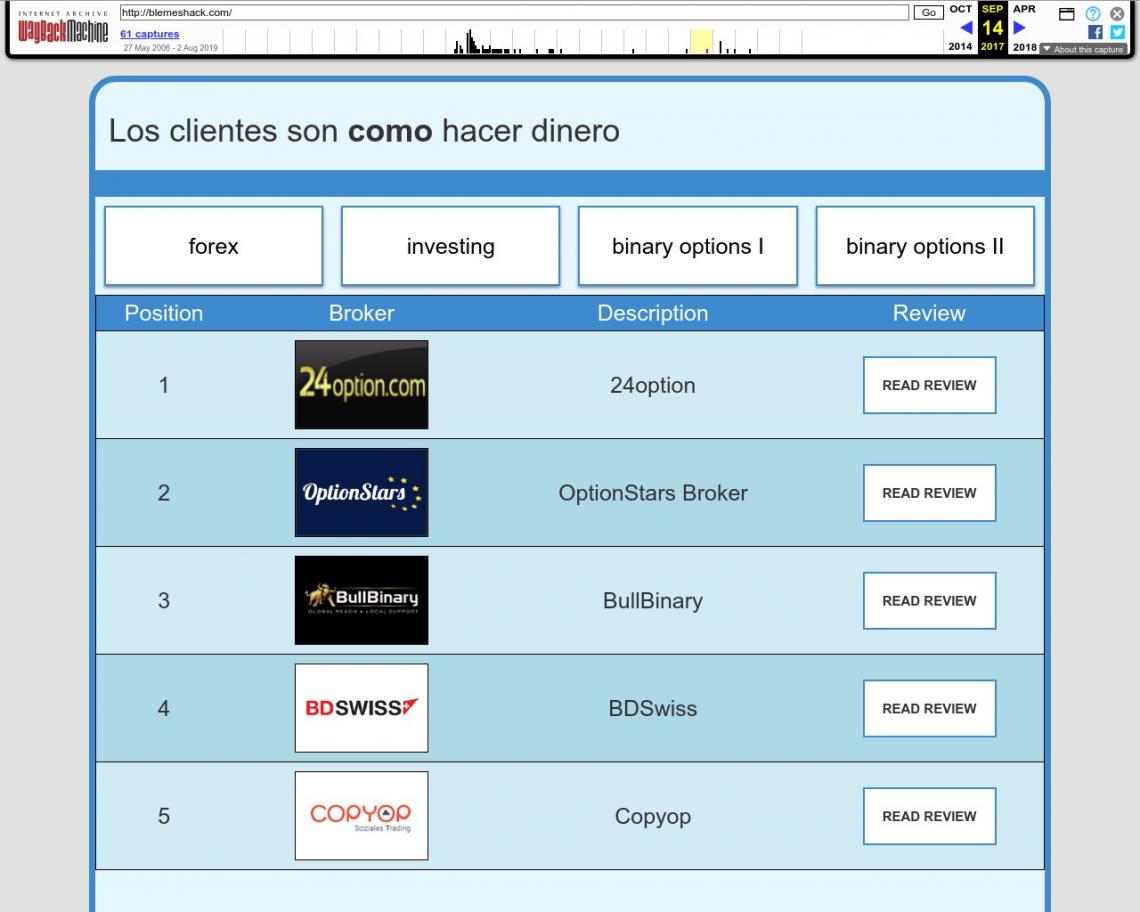The width and height of the screenshot is (1140, 912).
Task: Read review for BDSwiss
Action: click(x=929, y=708)
